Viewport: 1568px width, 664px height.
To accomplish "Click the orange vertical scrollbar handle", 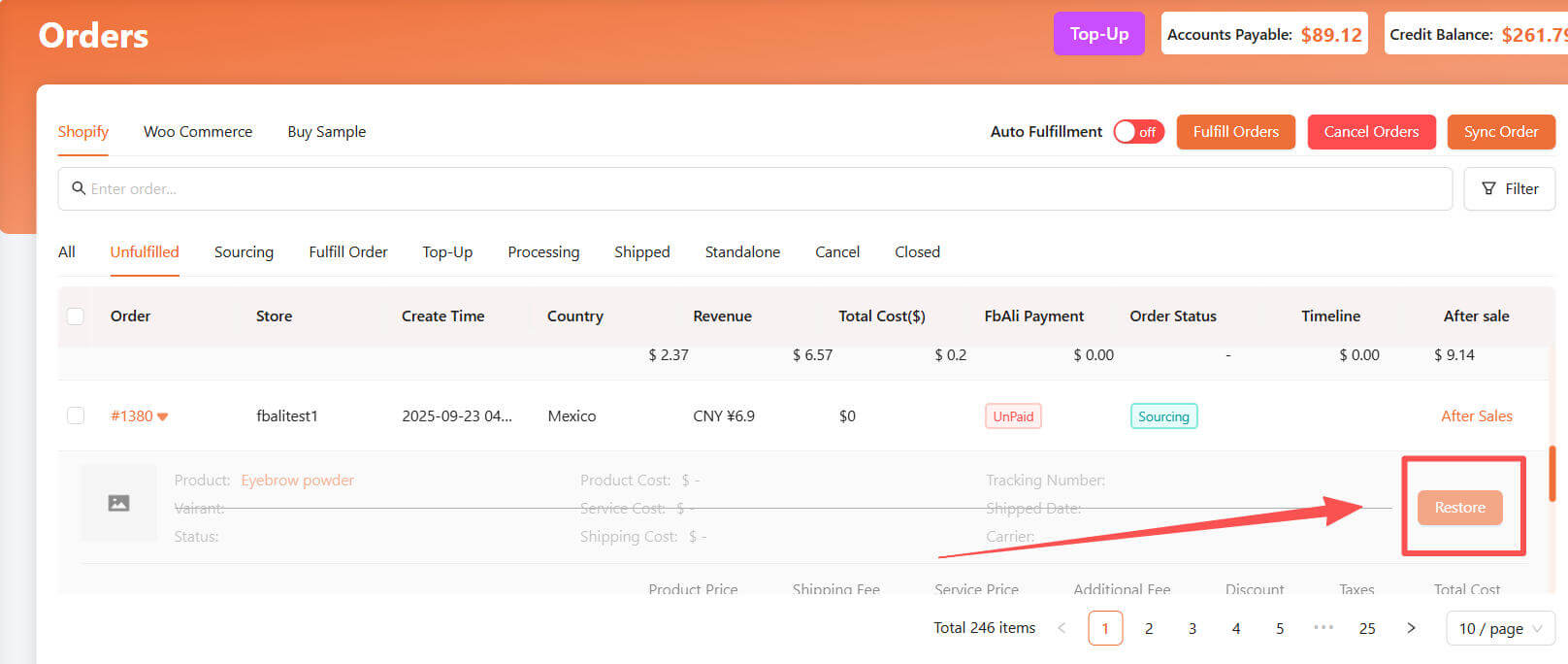I will coord(1552,473).
